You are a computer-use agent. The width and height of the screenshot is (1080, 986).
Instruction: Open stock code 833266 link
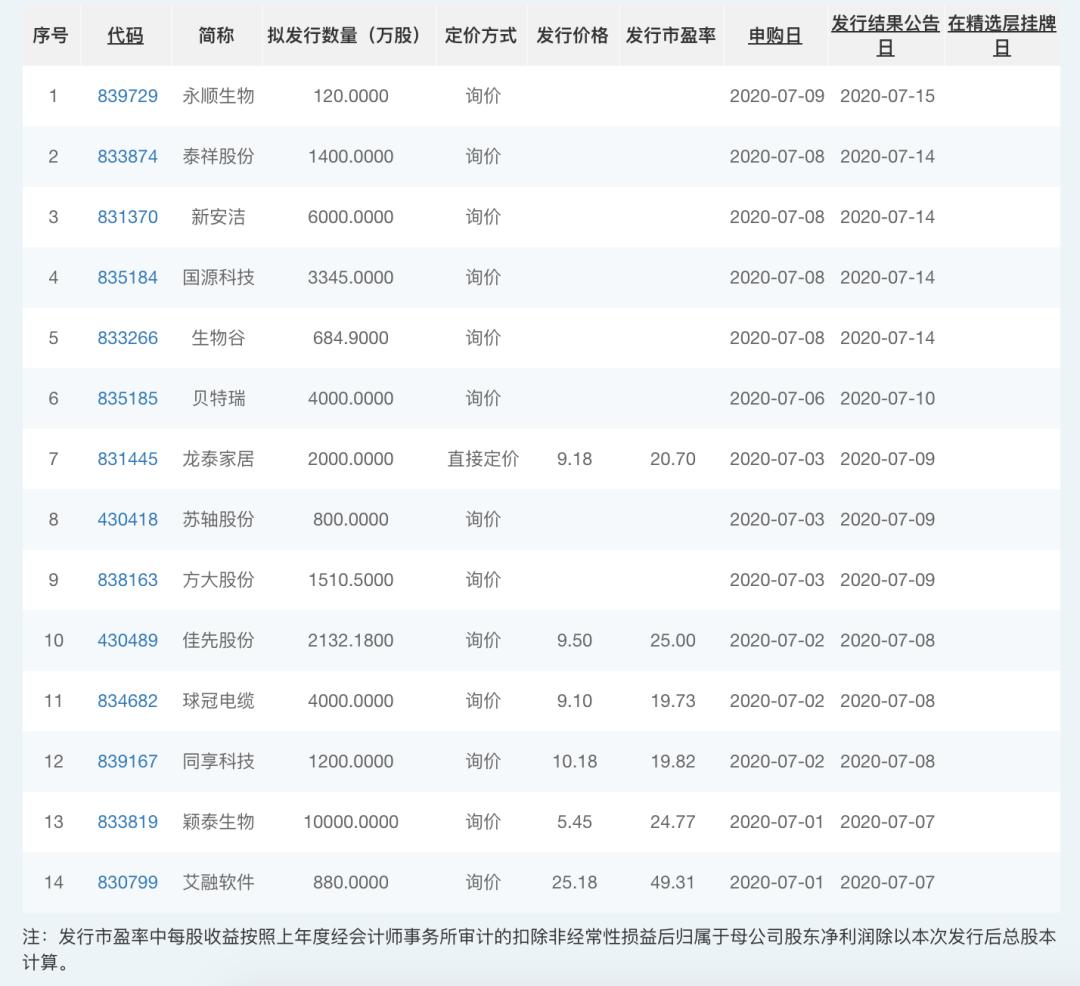click(125, 338)
